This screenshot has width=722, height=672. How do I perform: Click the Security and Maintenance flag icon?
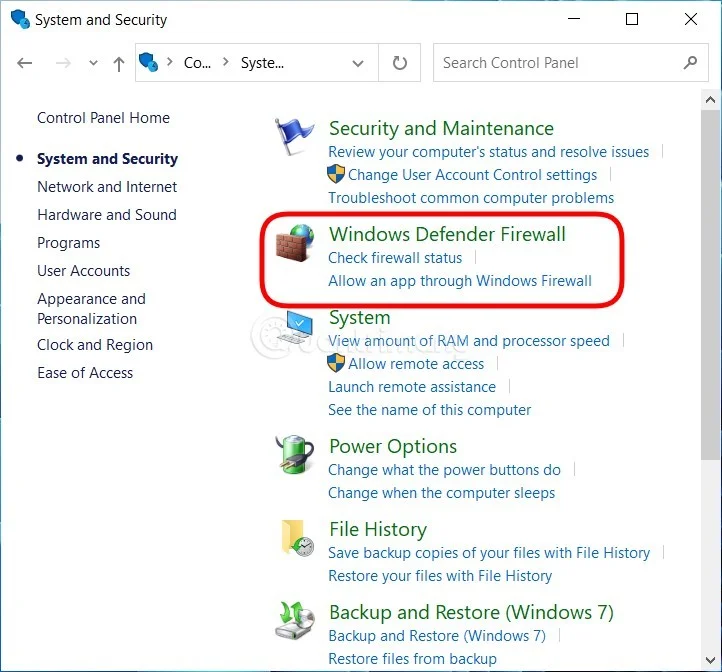tap(294, 136)
